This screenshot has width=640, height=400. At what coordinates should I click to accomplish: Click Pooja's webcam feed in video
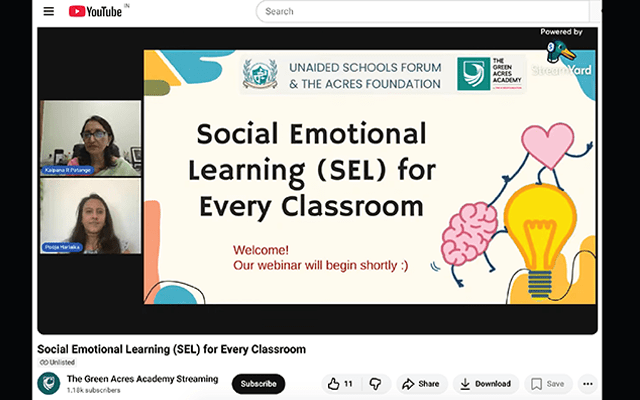click(x=90, y=214)
